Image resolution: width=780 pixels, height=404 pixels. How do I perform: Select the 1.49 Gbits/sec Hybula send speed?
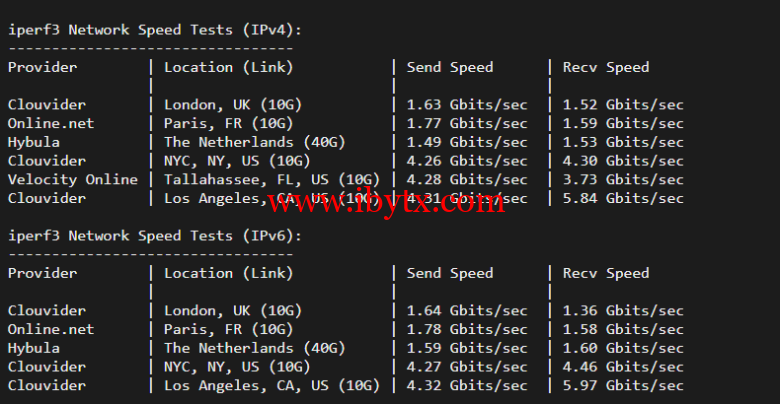coord(466,142)
